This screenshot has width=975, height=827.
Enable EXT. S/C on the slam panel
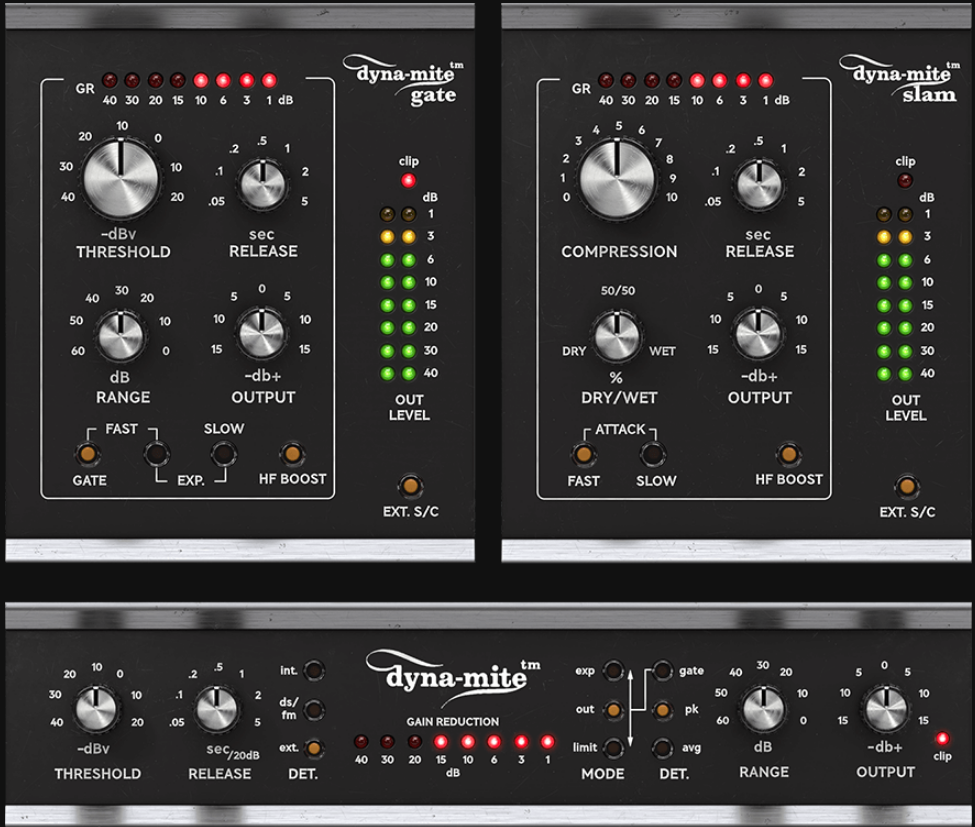tap(907, 486)
